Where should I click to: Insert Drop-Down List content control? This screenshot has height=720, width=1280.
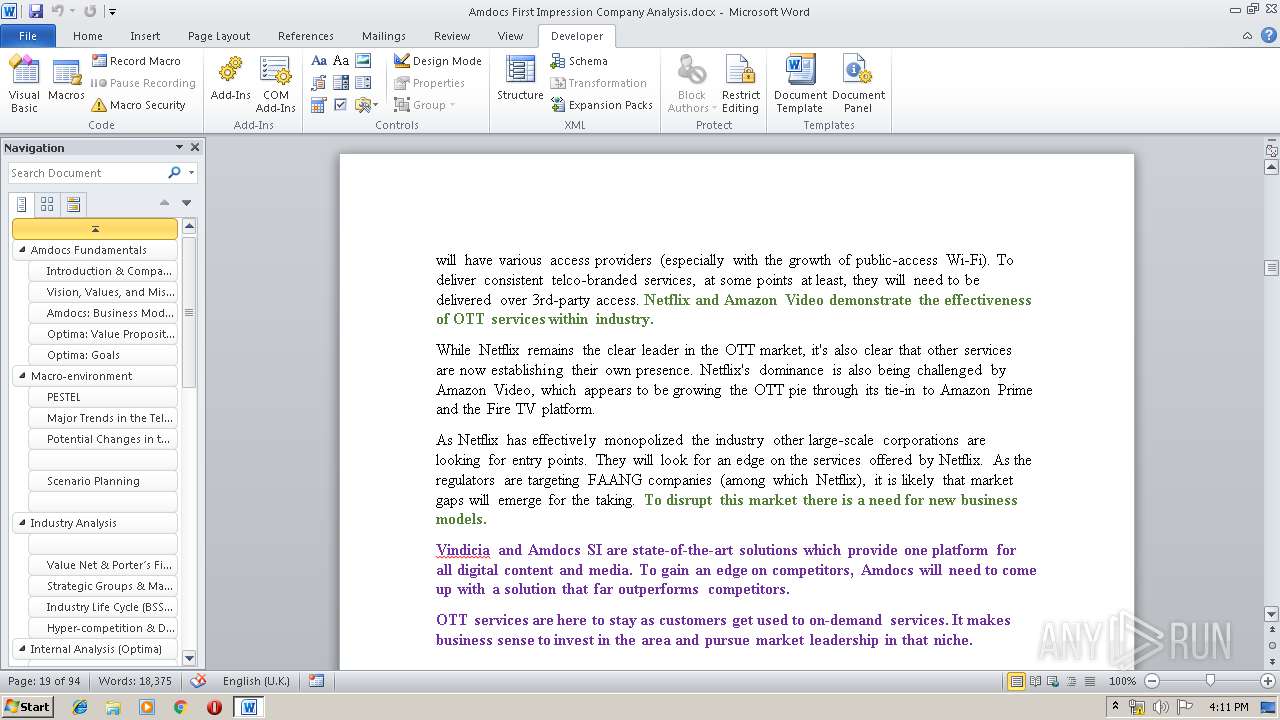(x=363, y=83)
